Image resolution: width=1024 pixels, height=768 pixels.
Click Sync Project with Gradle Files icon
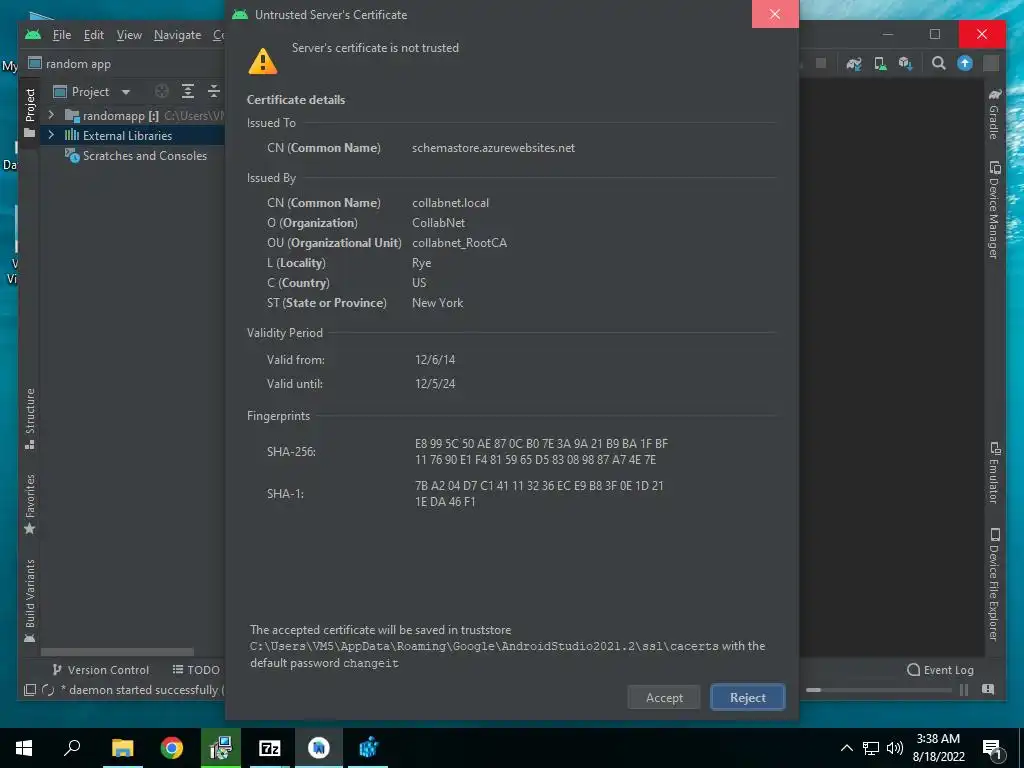854,63
